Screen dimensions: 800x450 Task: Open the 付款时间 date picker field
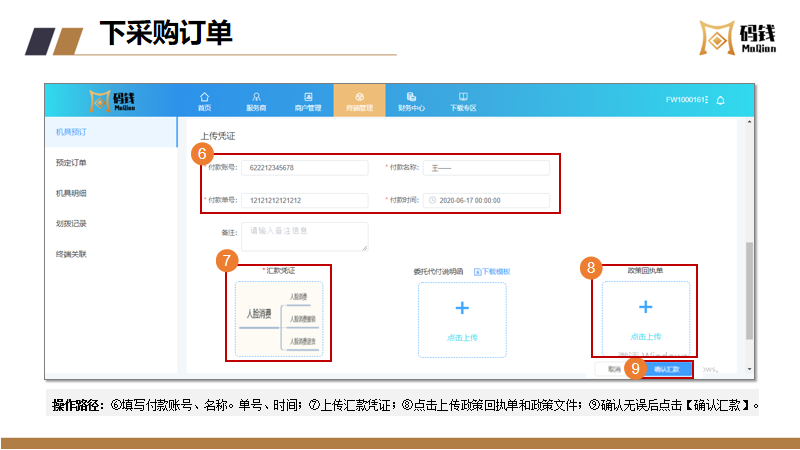(486, 200)
